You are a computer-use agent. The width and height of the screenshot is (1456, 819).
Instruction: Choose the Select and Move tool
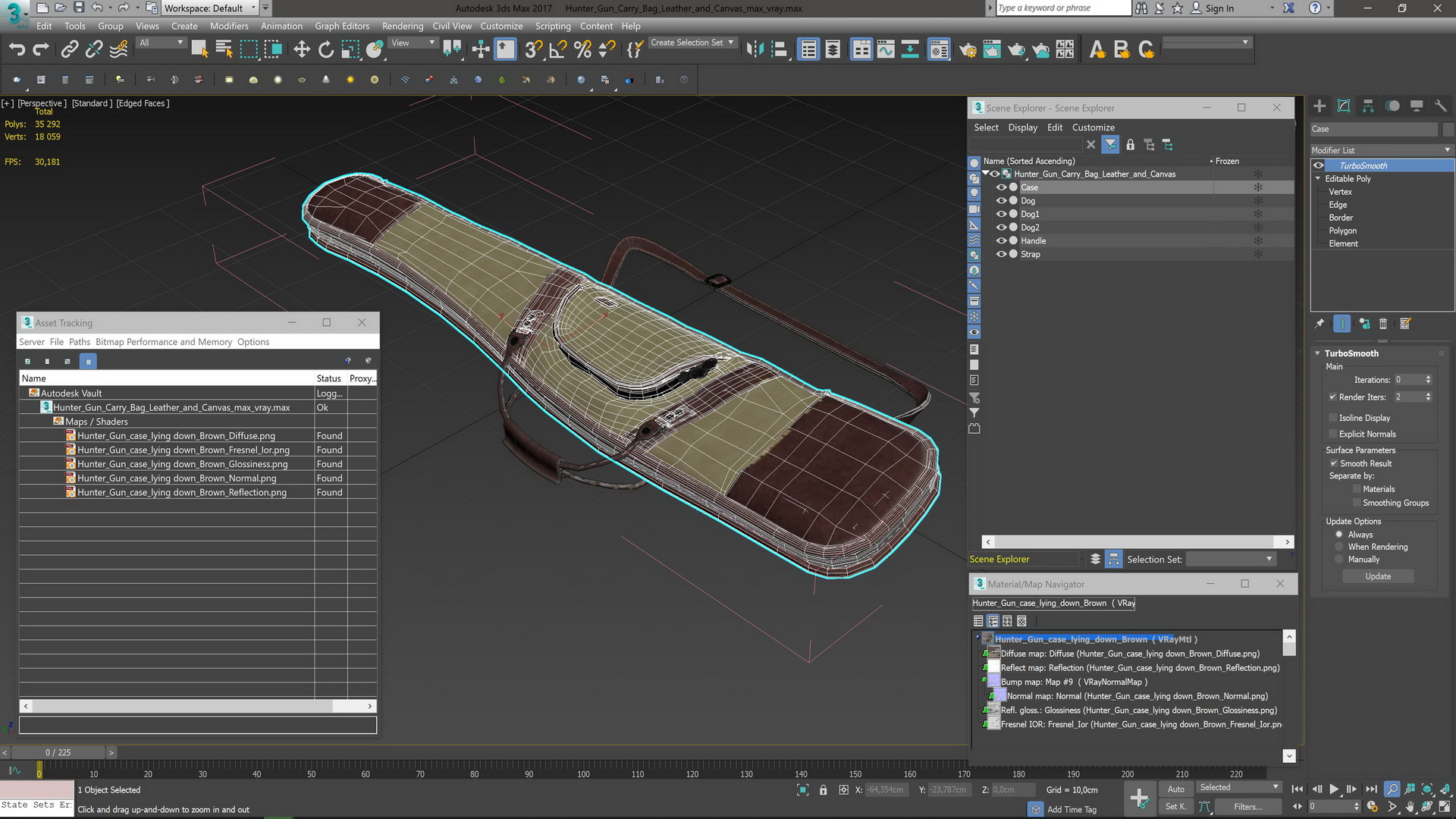302,50
